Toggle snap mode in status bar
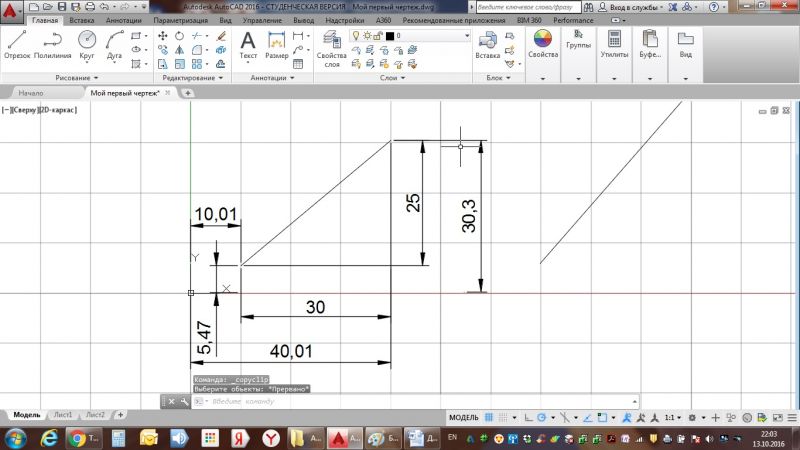The width and height of the screenshot is (800, 450). coord(503,417)
